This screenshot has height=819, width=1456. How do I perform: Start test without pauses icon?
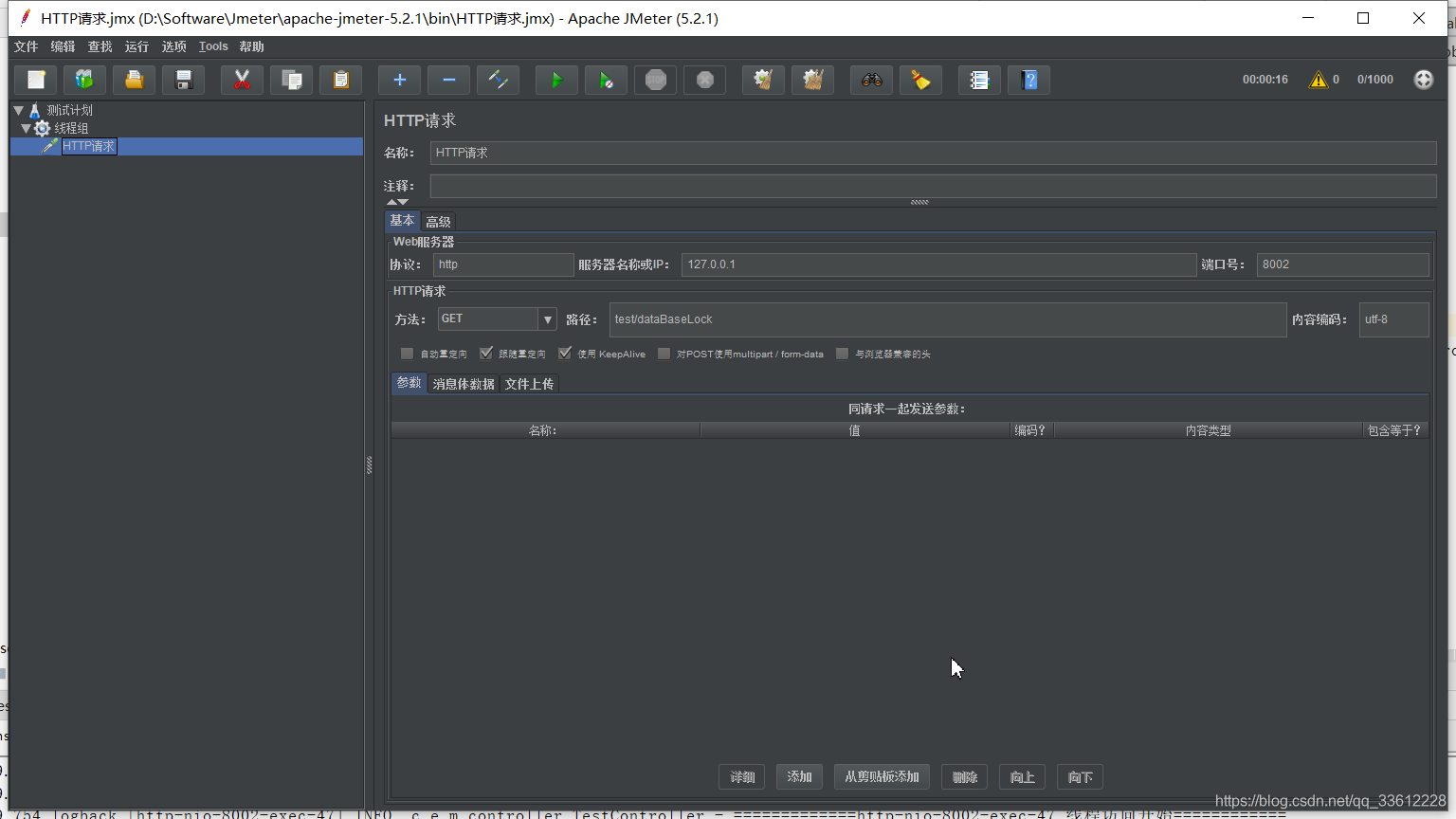(x=606, y=80)
